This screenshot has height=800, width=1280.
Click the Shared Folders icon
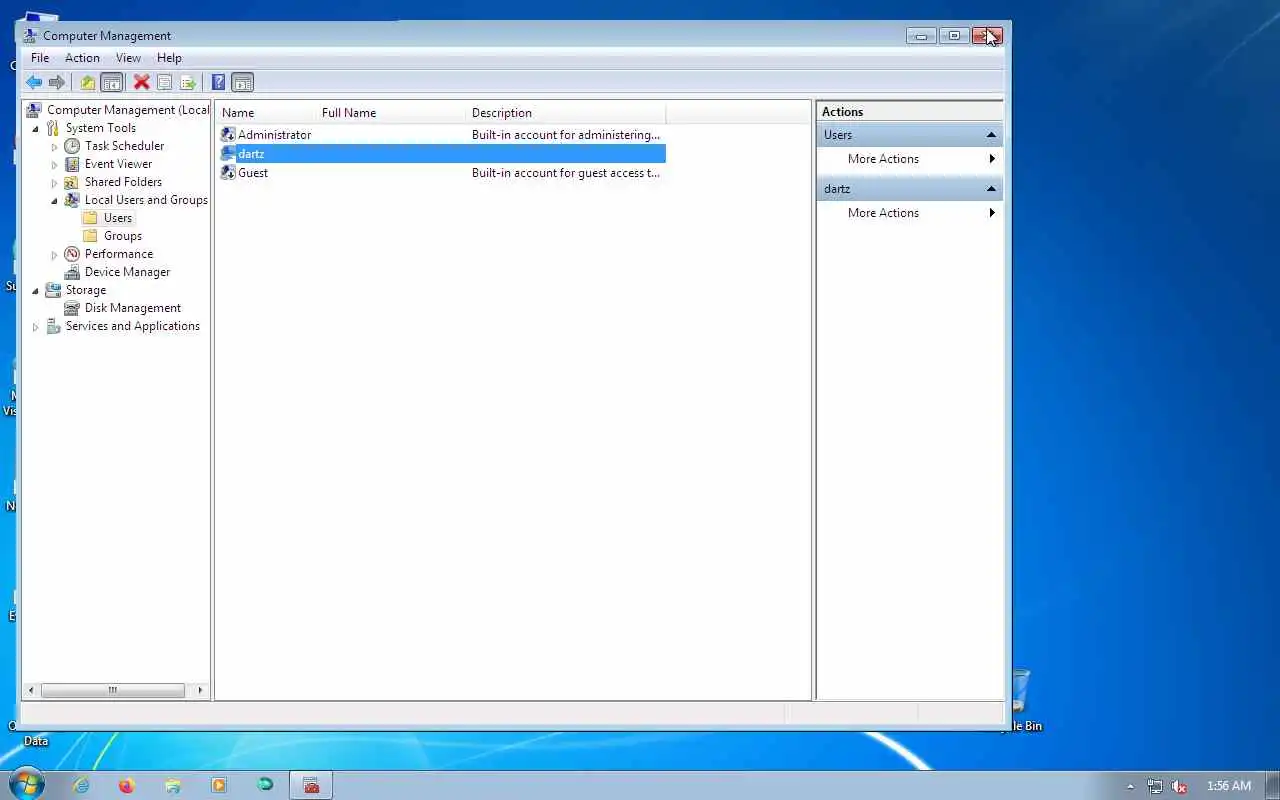pyautogui.click(x=72, y=182)
